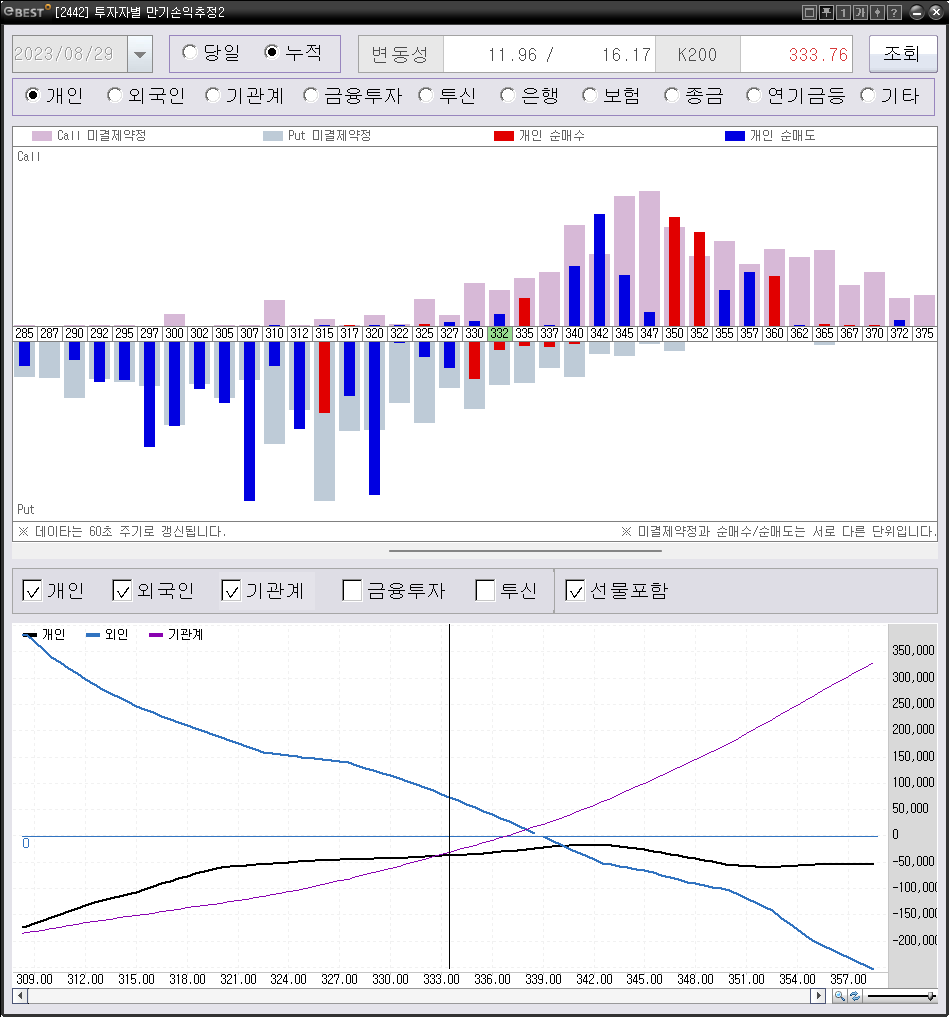Viewport: 949px width, 1017px height.
Task: Enable the 투신 checkbox above the line chart
Action: click(485, 591)
